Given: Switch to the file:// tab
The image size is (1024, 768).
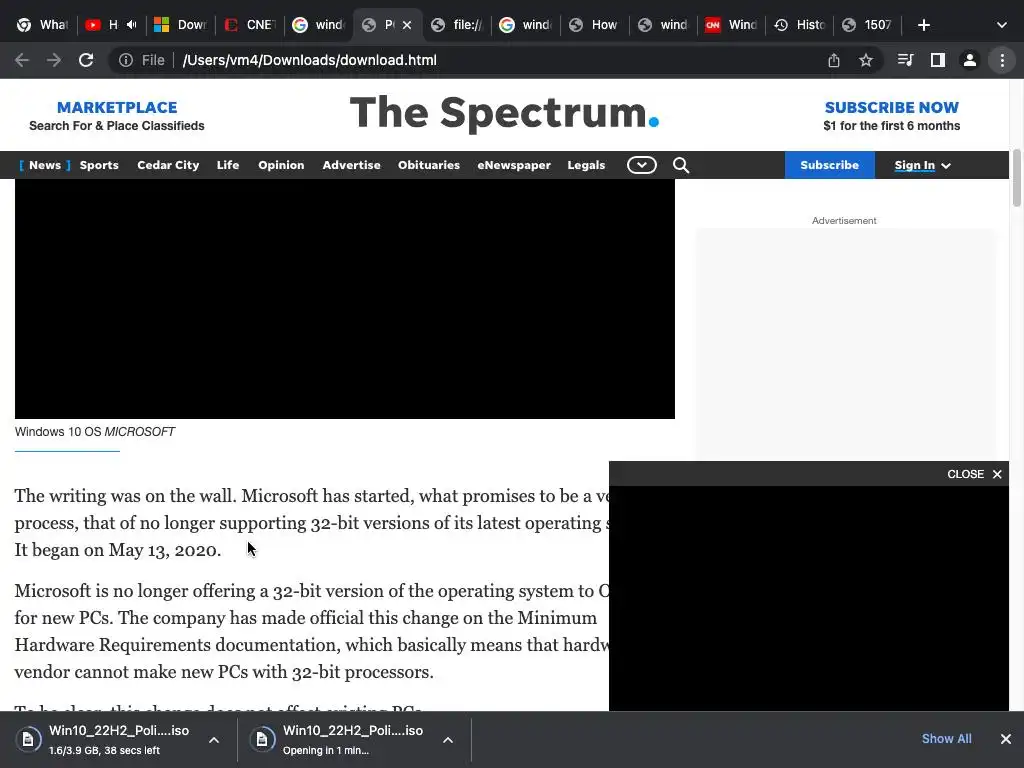Looking at the screenshot, I should (456, 25).
